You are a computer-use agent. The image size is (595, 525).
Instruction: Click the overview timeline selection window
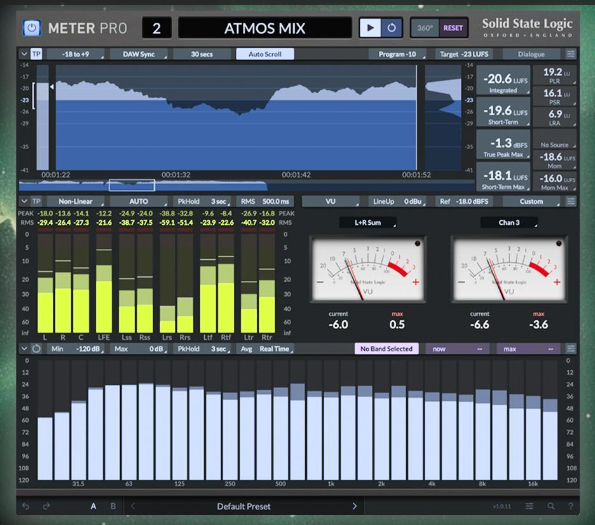pyautogui.click(x=132, y=185)
